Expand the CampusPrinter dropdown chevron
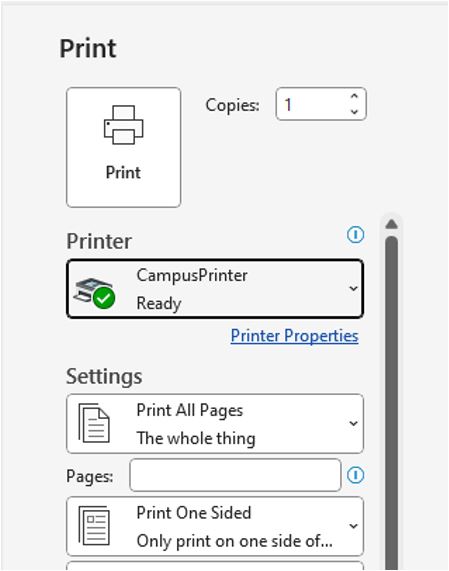Screen dimensions: 449x571 (353, 289)
